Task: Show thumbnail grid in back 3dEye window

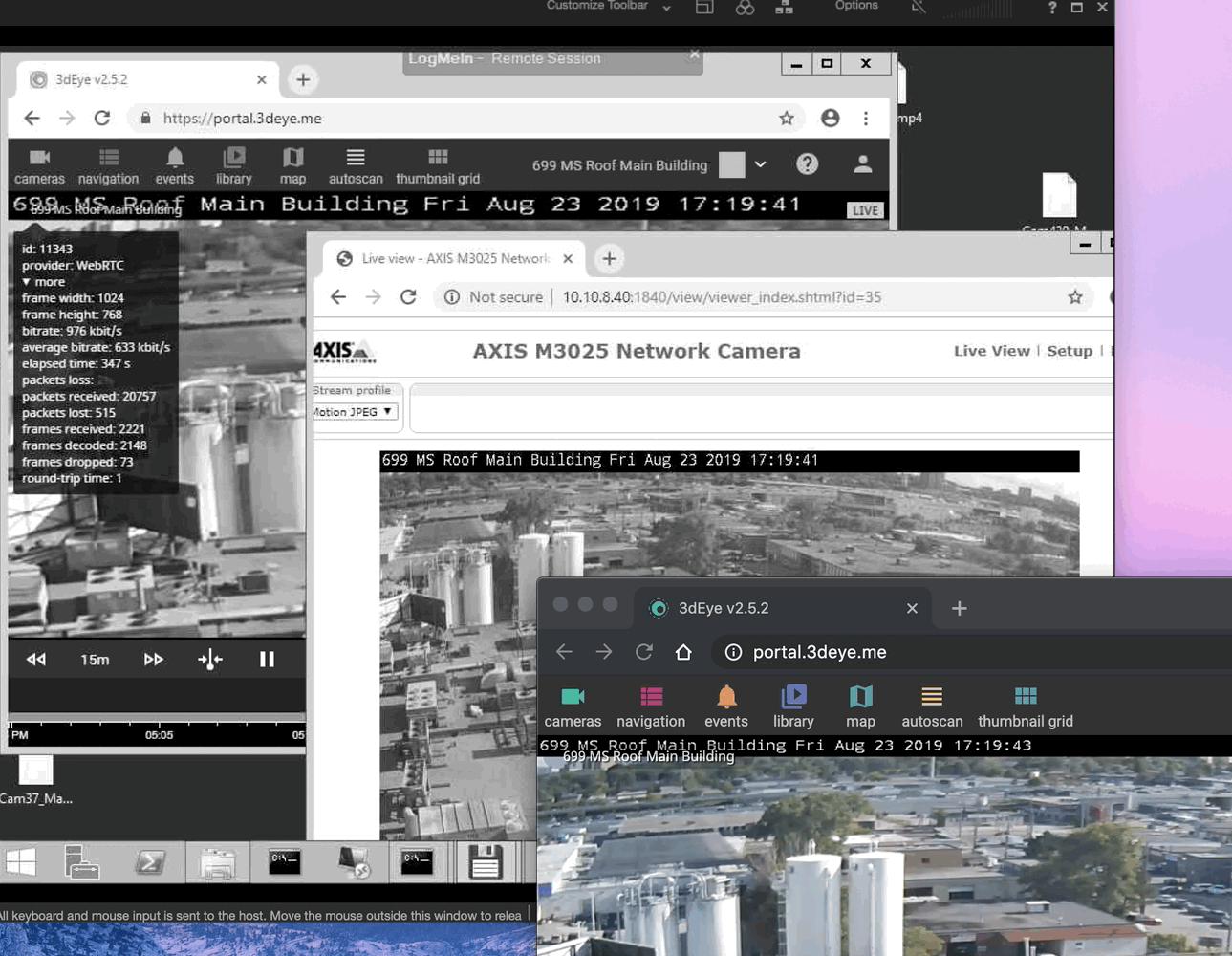Action: pos(438,165)
